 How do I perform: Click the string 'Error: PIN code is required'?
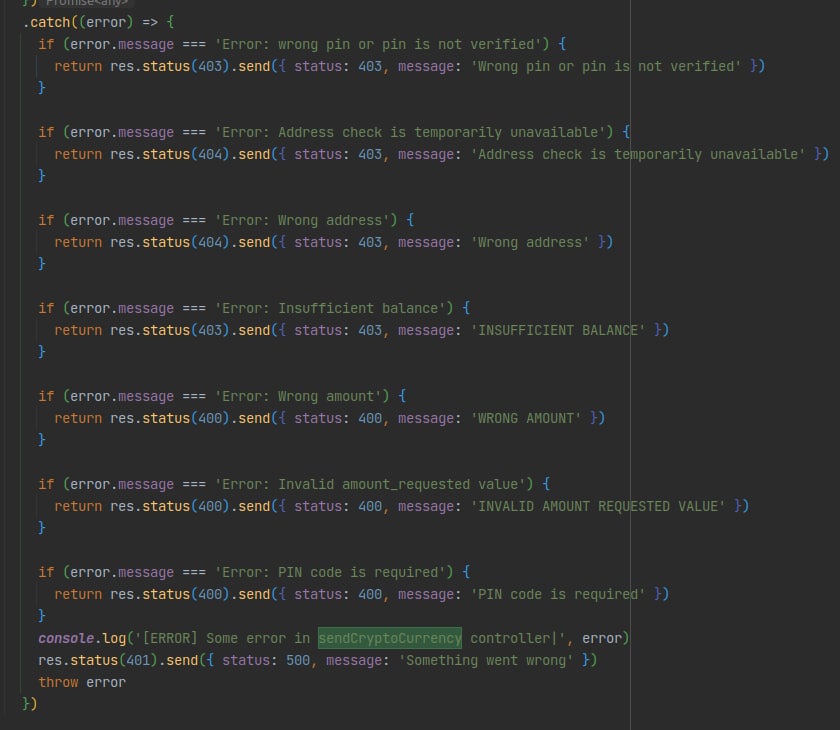click(x=330, y=572)
